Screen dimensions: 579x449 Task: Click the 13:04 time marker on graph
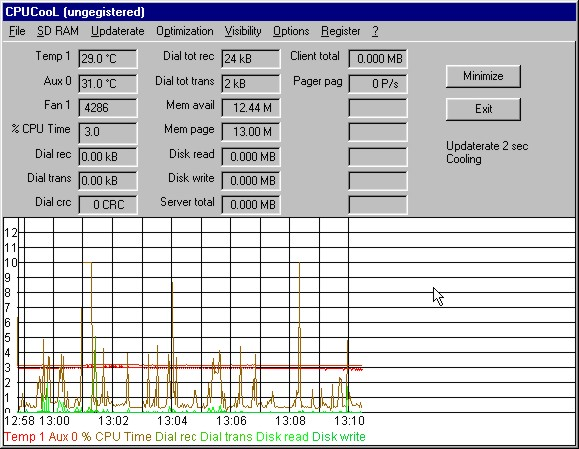click(x=172, y=421)
